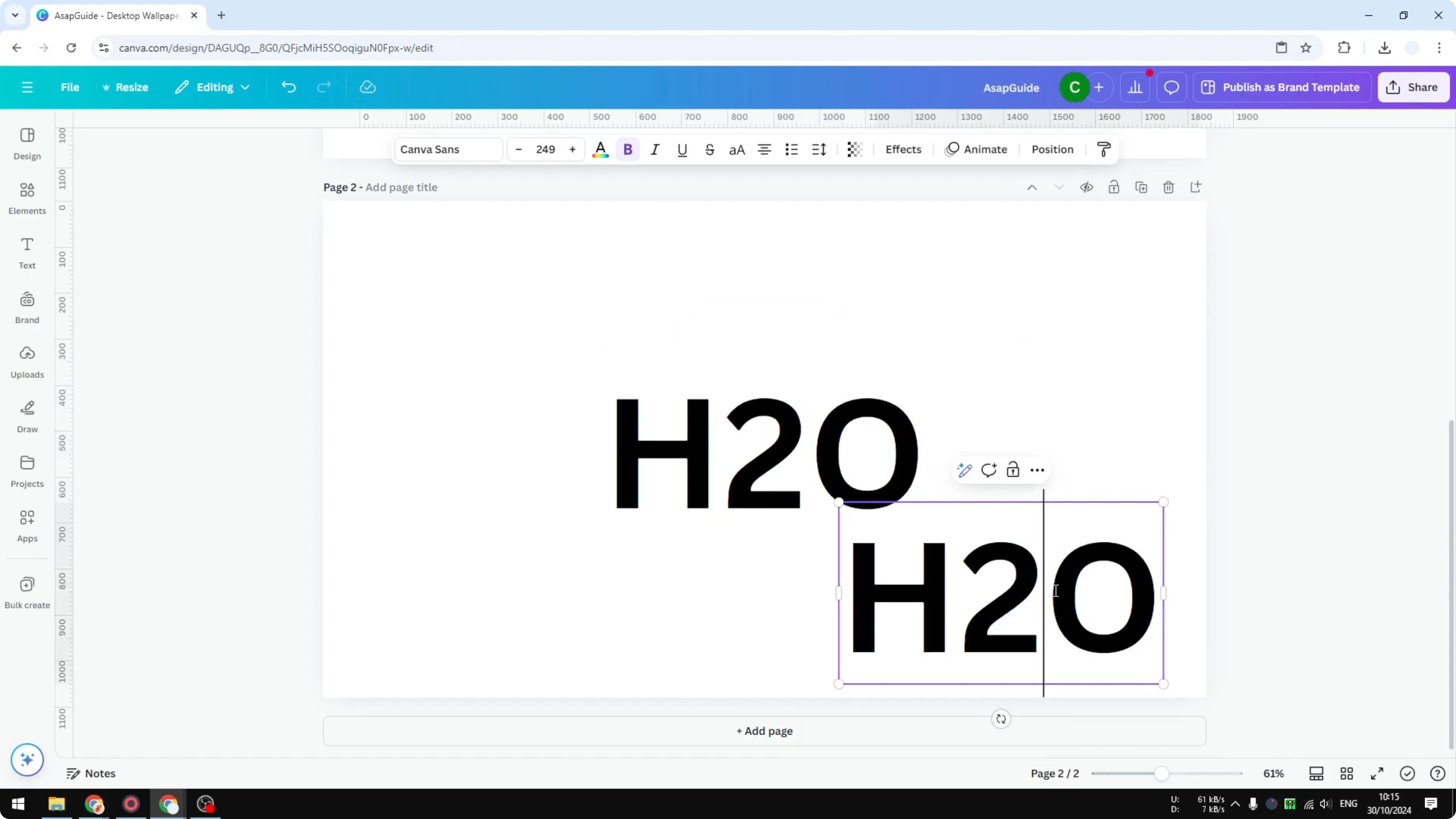Click Publish as Brand Template
1456x819 pixels.
1282,87
